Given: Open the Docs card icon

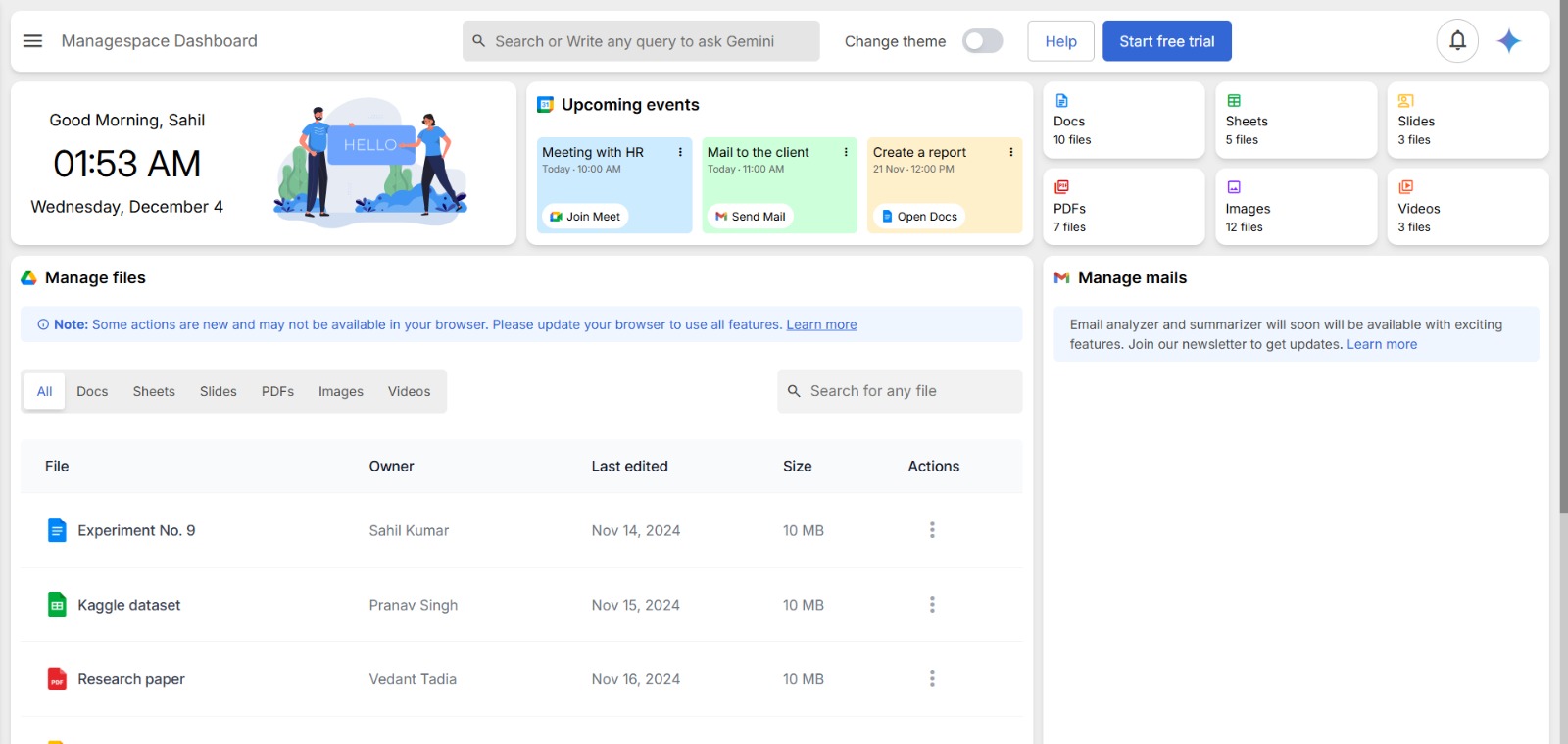Looking at the screenshot, I should [x=1061, y=101].
